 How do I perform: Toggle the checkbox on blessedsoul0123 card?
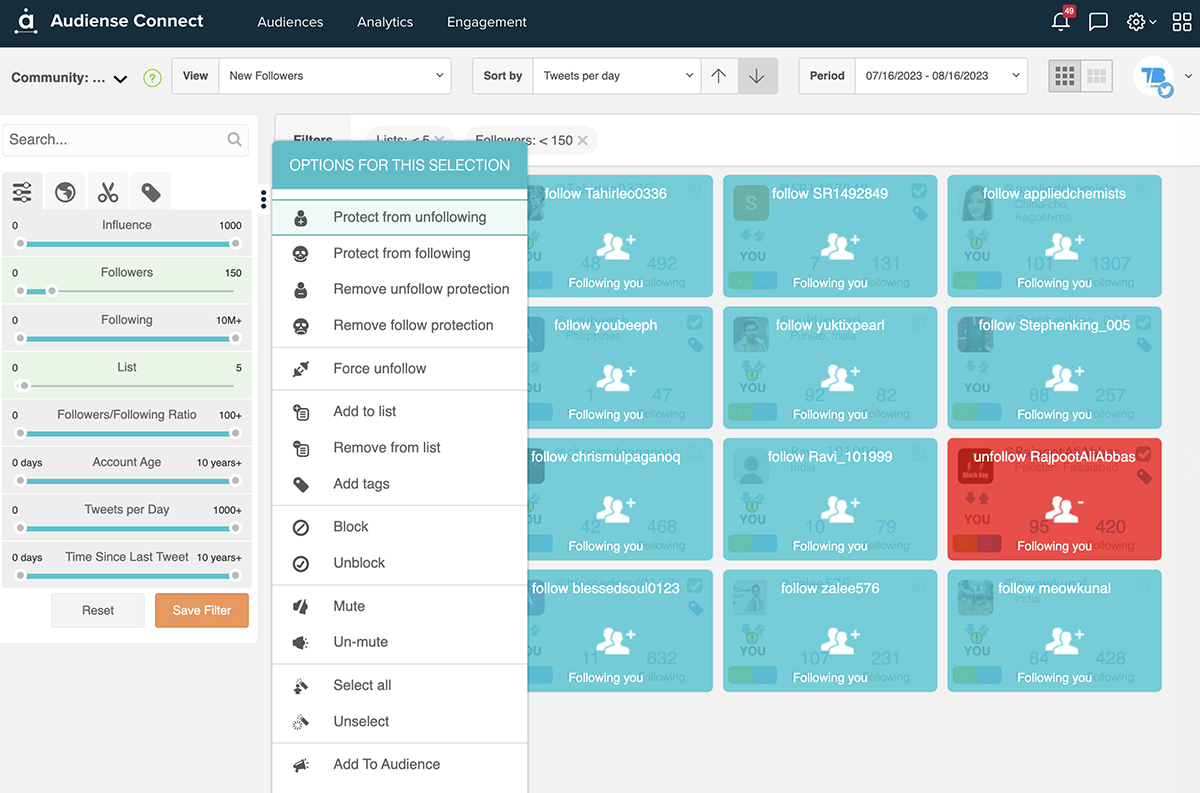click(x=695, y=586)
